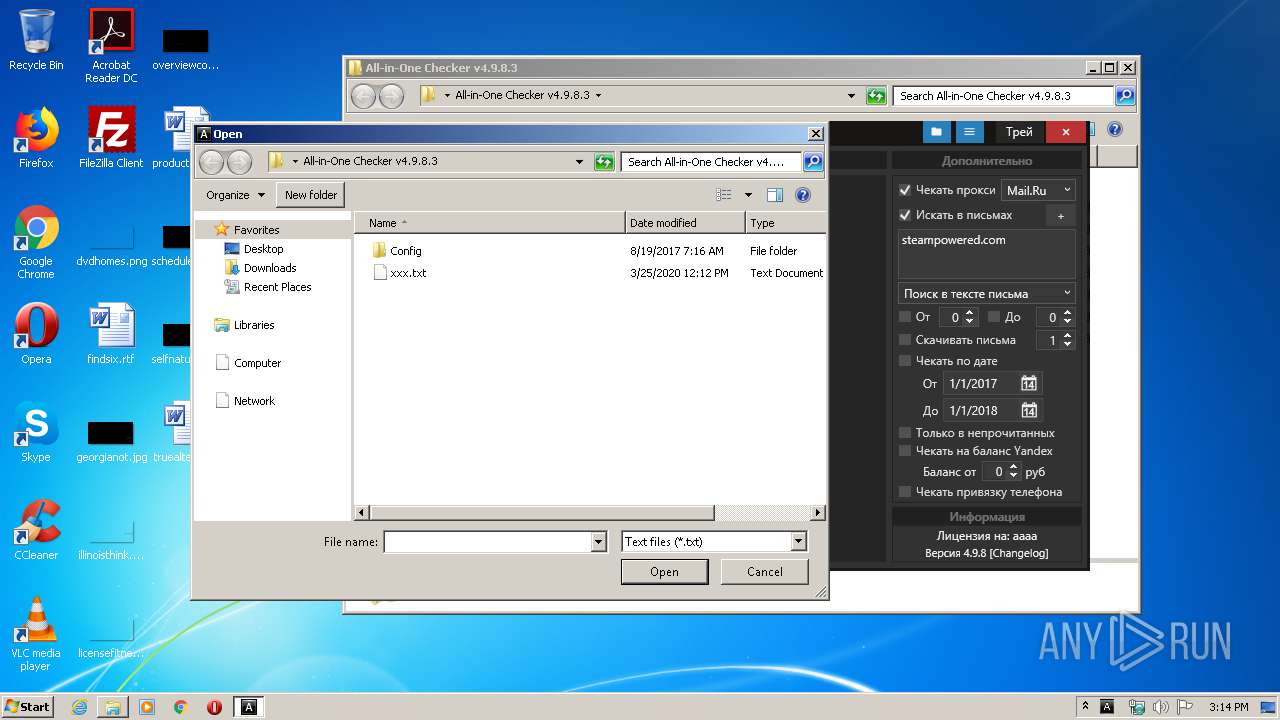Image resolution: width=1280 pixels, height=720 pixels.
Task: Click the Open button in the dialog
Action: (x=664, y=572)
